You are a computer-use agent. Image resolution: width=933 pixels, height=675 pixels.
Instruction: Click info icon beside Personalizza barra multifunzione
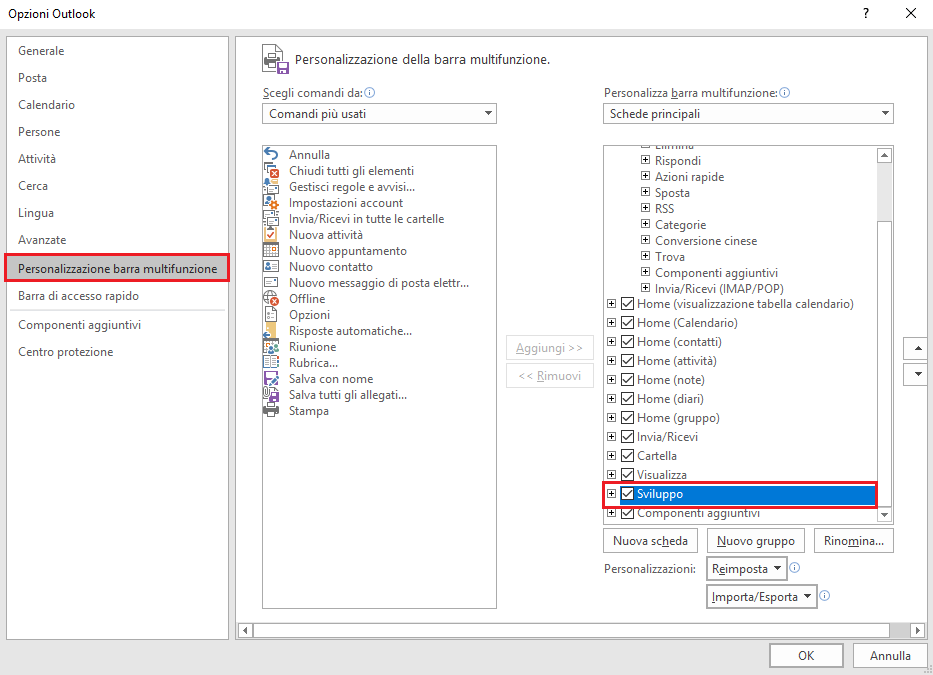pyautogui.click(x=784, y=92)
